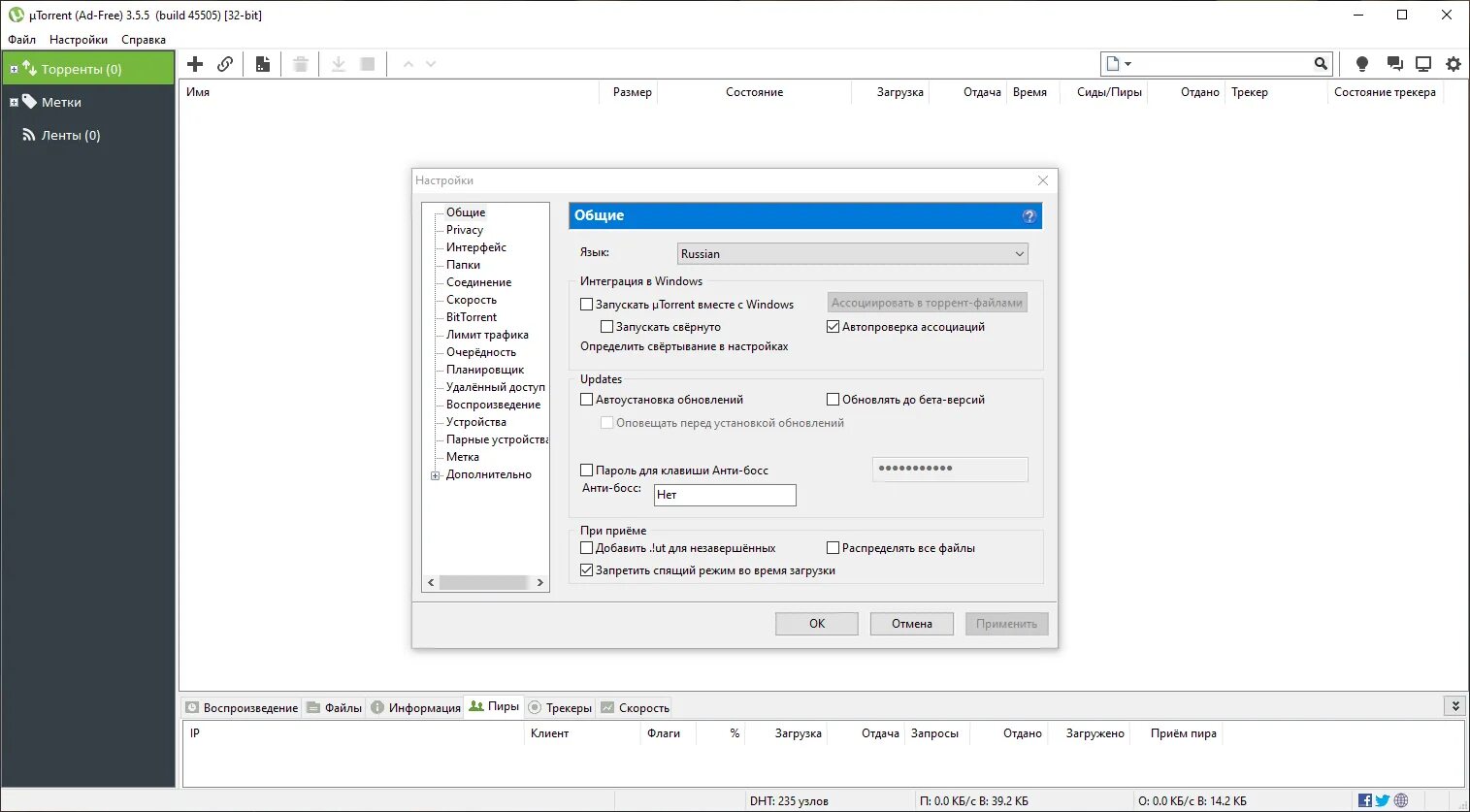Click the Применить button

point(1006,623)
